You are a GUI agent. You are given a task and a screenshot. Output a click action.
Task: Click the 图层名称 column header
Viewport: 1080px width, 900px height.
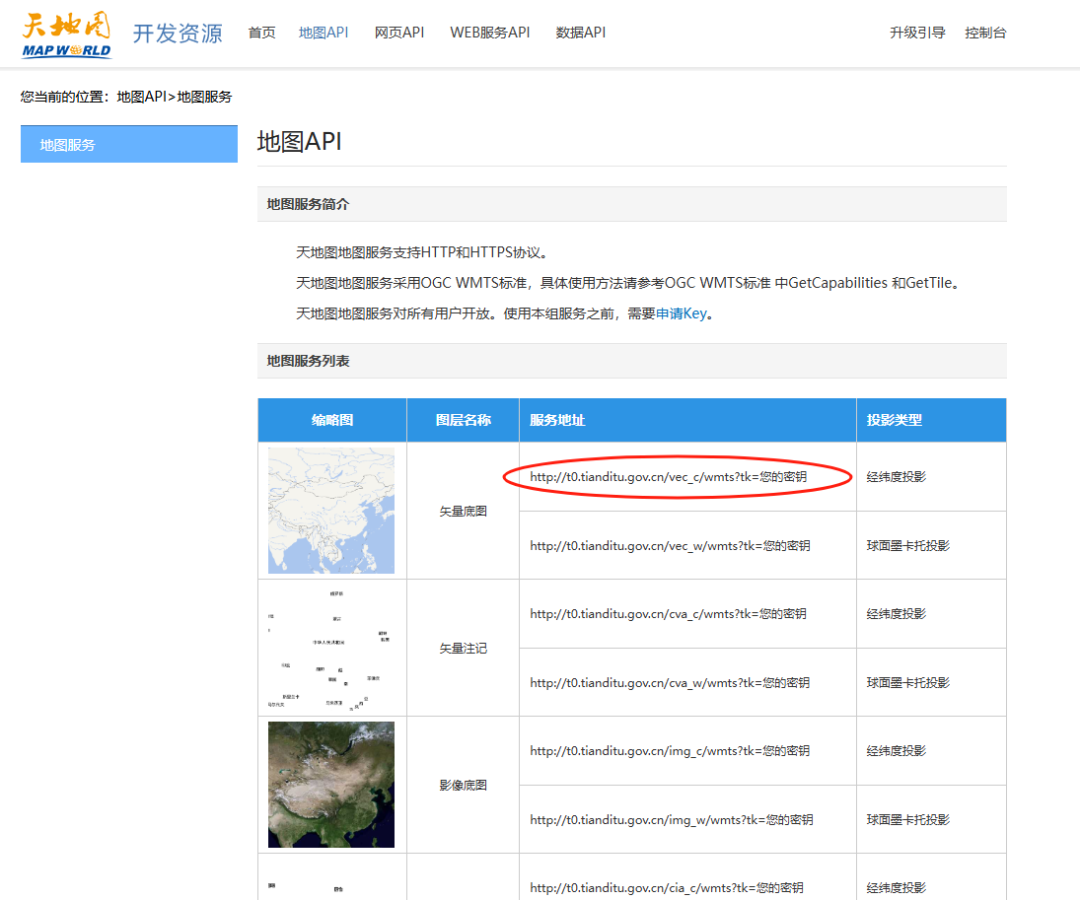[x=463, y=420]
